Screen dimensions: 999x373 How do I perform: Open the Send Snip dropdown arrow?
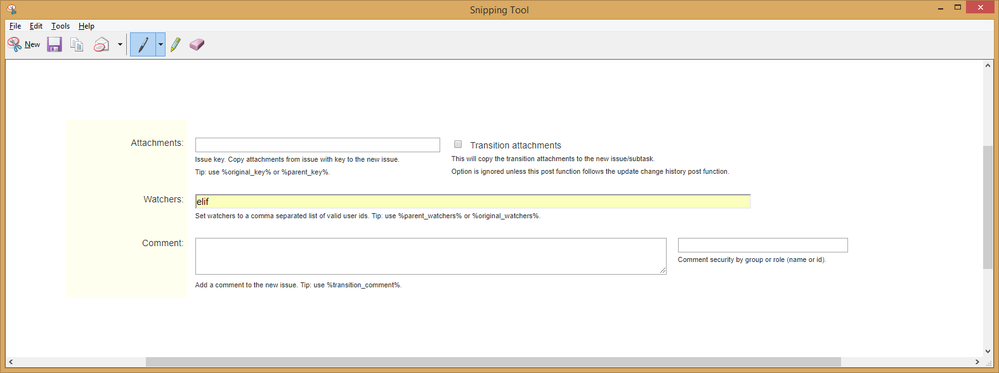tap(120, 45)
